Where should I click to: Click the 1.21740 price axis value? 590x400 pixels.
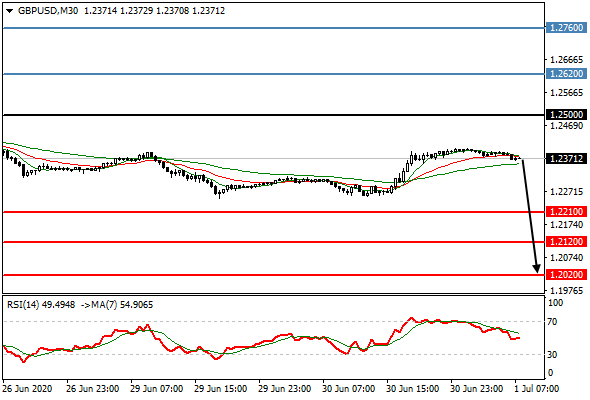pos(566,225)
